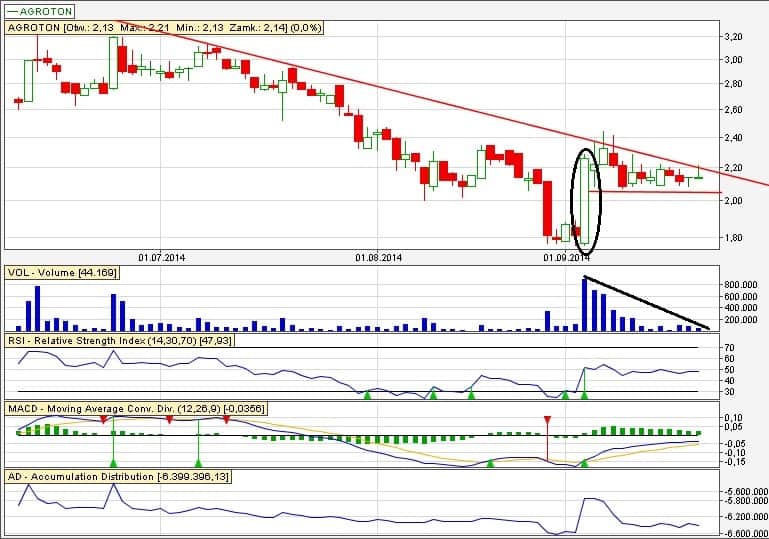Click the leftmost red triangle in MACD panel
The width and height of the screenshot is (769, 539).
point(104,420)
